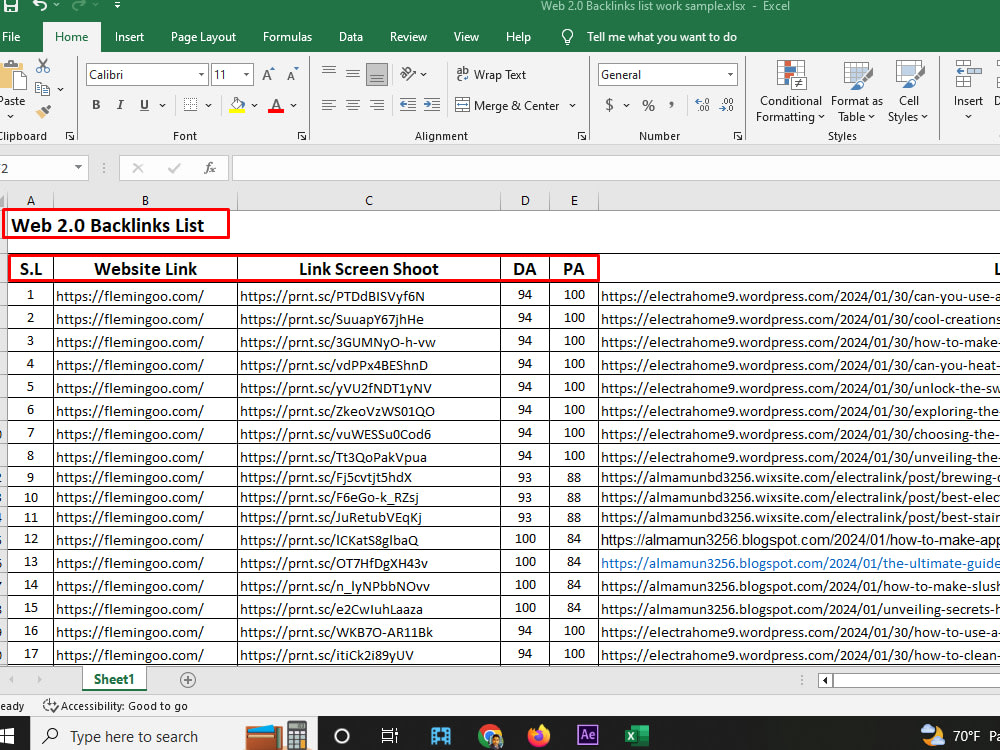
Task: Toggle Wrap Text
Action: (x=491, y=75)
